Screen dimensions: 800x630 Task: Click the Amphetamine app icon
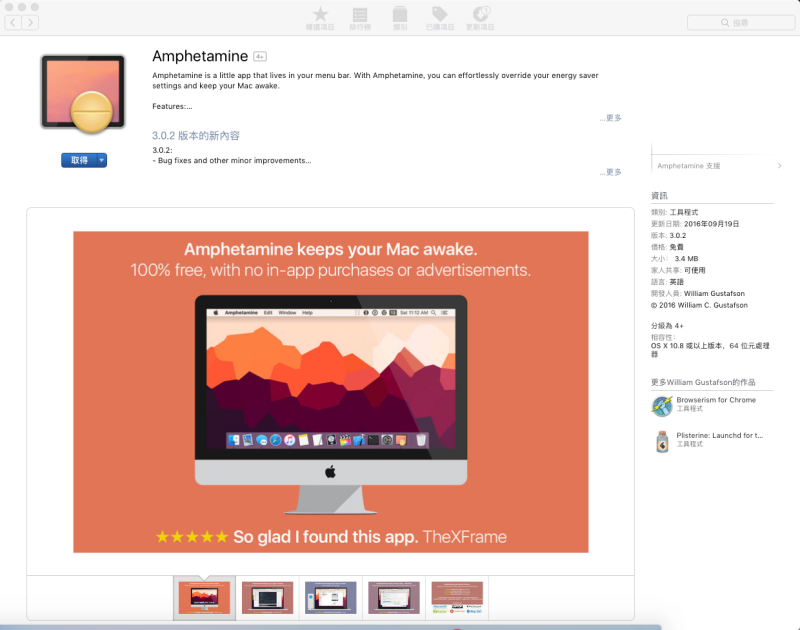click(x=83, y=93)
